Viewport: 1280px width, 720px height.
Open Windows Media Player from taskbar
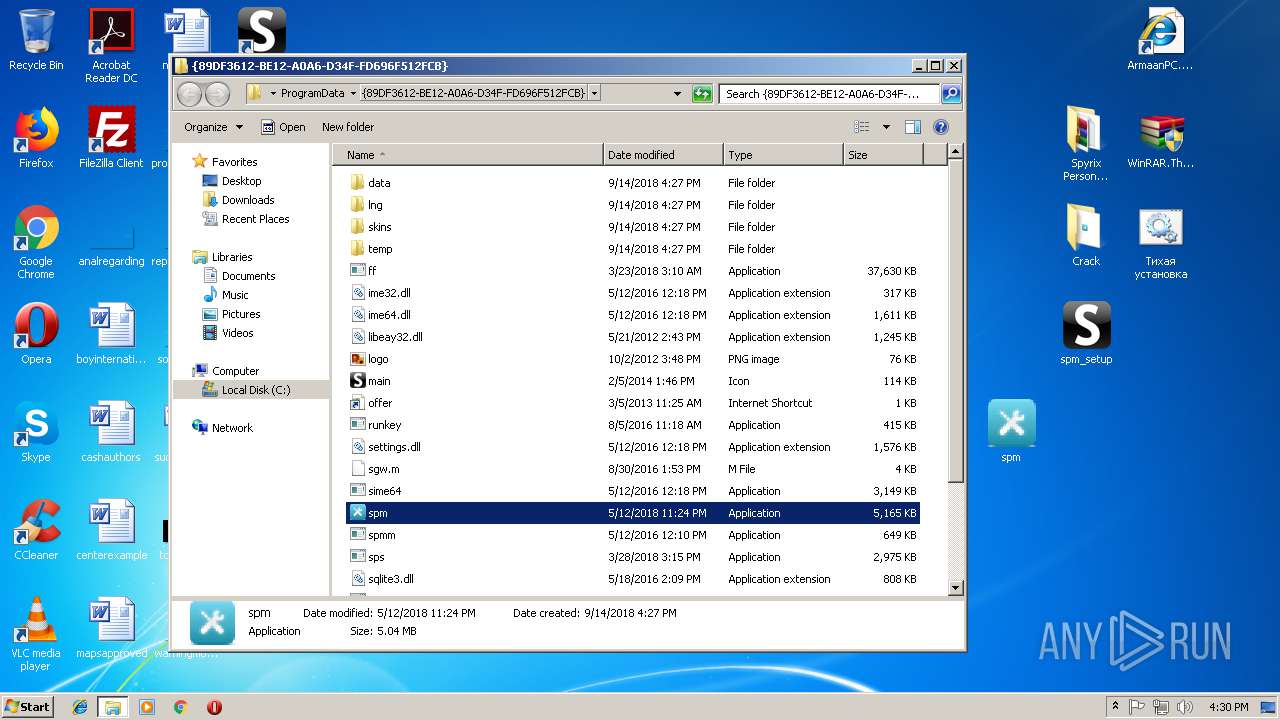click(x=147, y=707)
